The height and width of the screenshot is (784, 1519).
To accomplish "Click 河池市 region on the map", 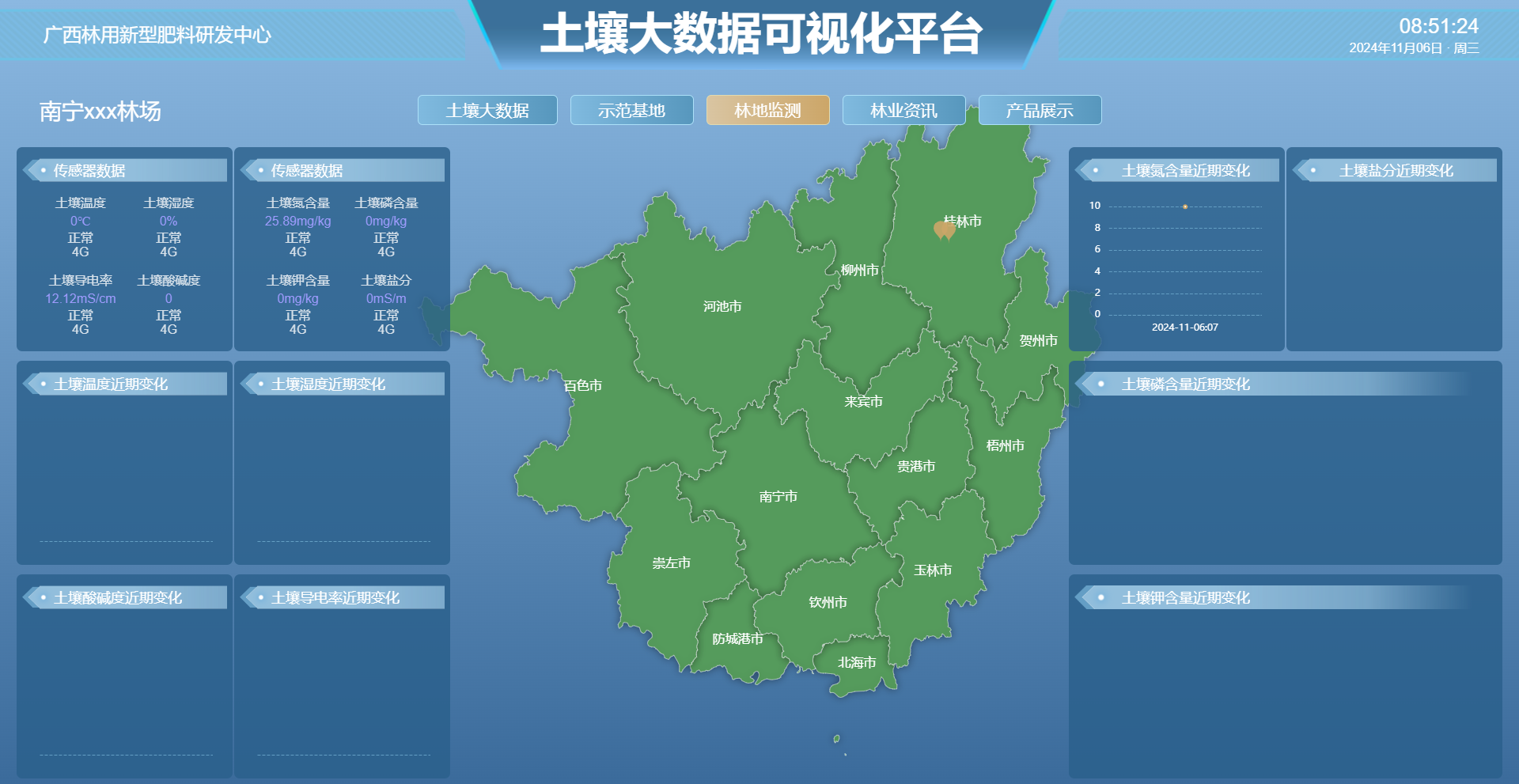I will 722,306.
